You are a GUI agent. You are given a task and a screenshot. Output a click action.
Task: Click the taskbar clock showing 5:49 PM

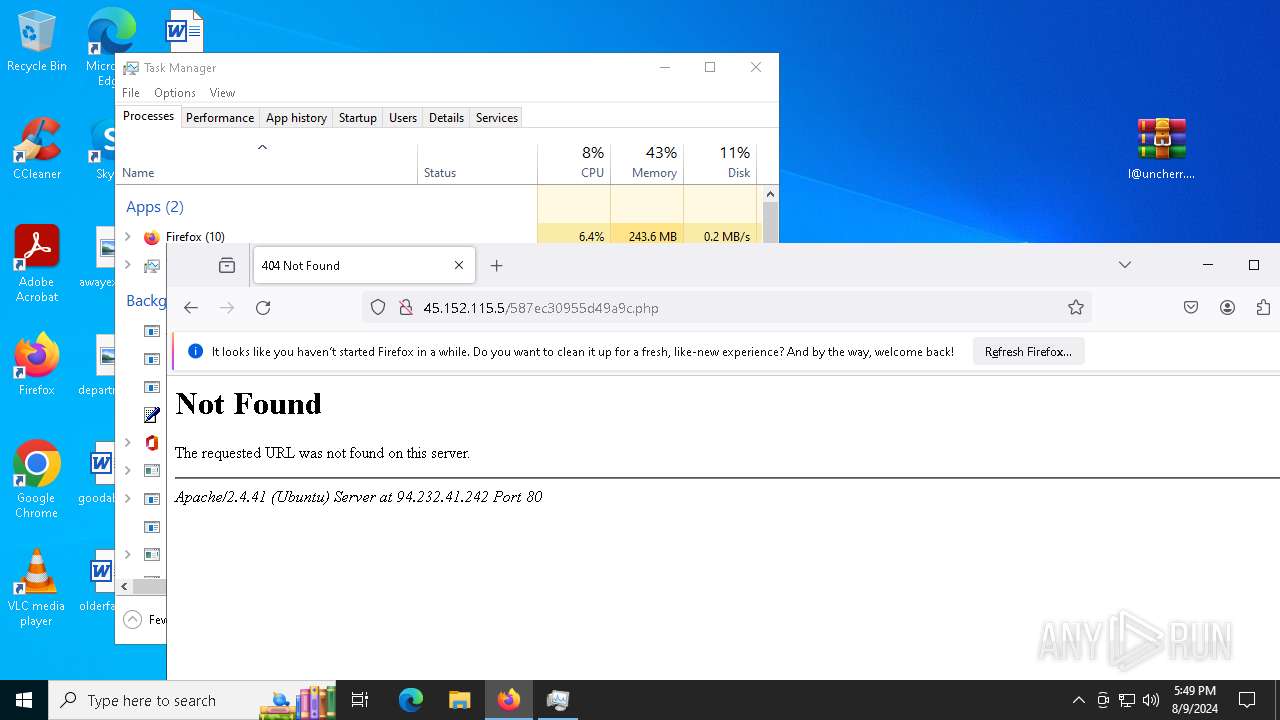point(1195,700)
